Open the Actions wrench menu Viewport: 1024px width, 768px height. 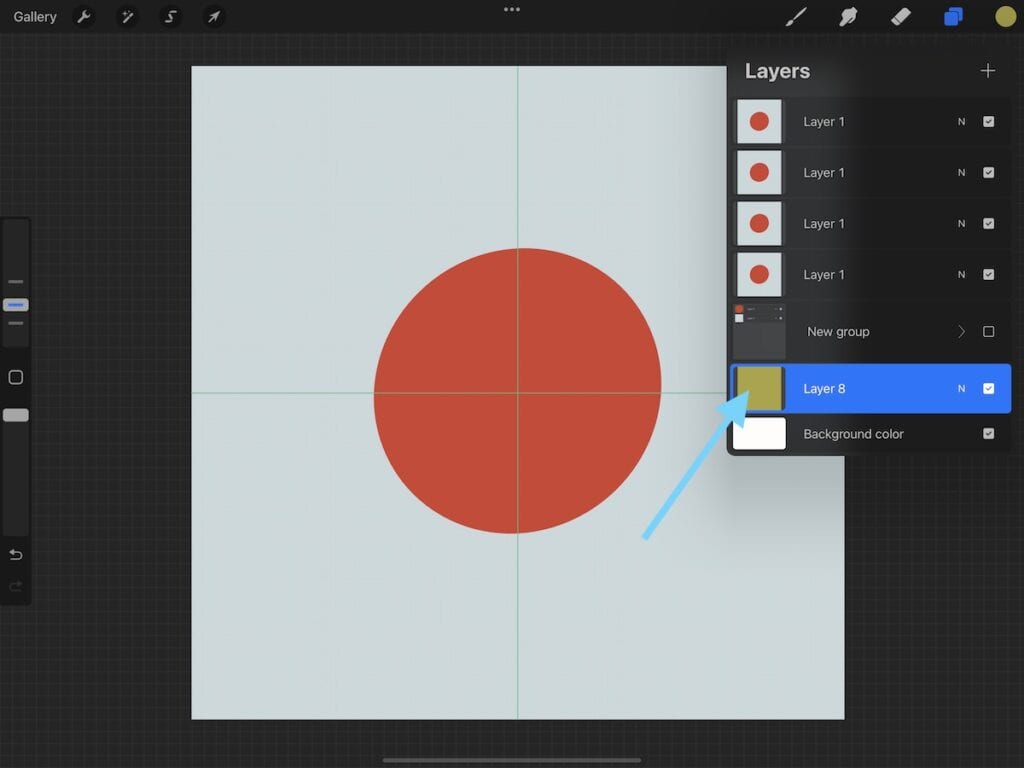pyautogui.click(x=85, y=17)
